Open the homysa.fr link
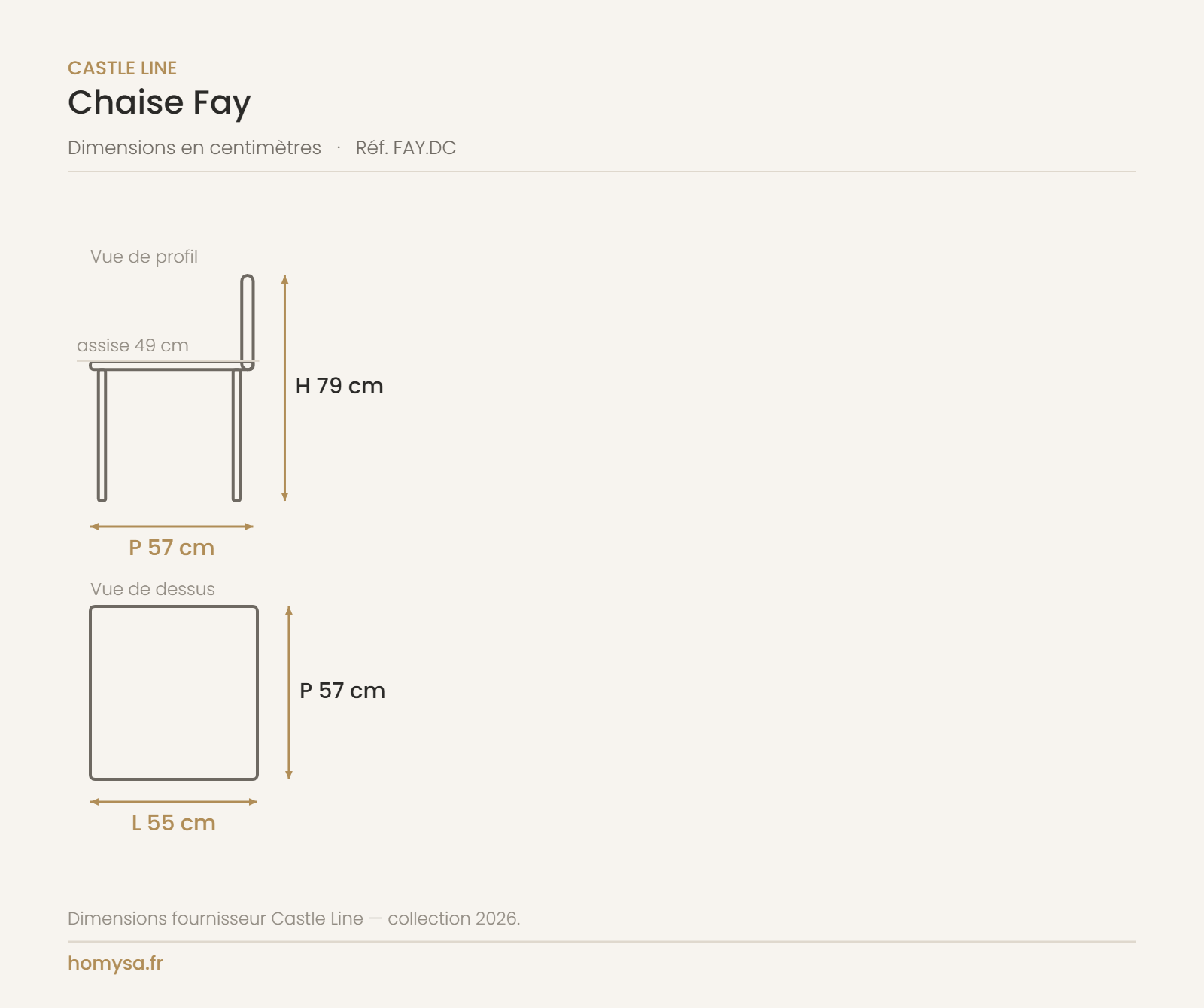The image size is (1204, 1008). click(x=115, y=963)
